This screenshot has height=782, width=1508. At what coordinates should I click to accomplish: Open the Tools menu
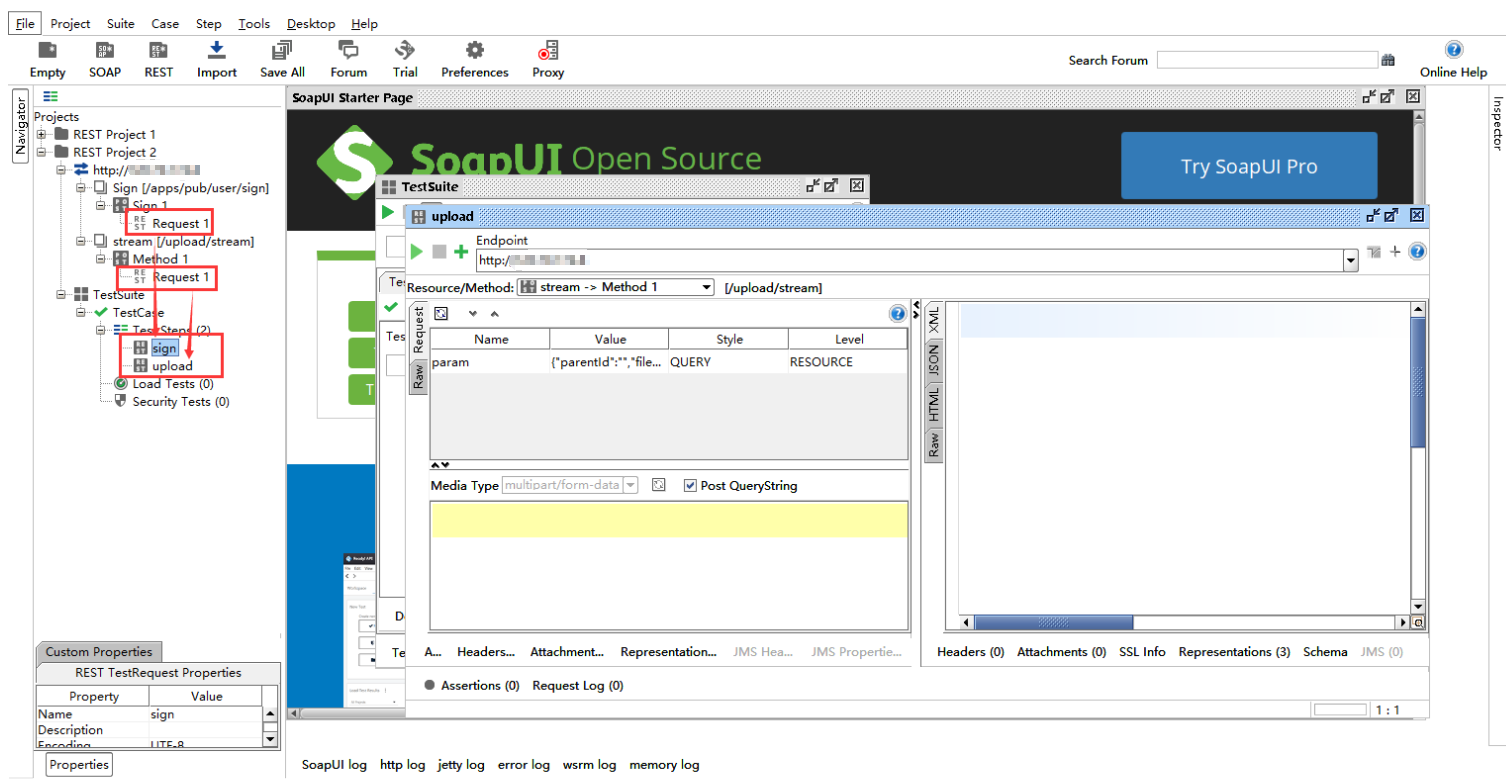click(x=253, y=23)
